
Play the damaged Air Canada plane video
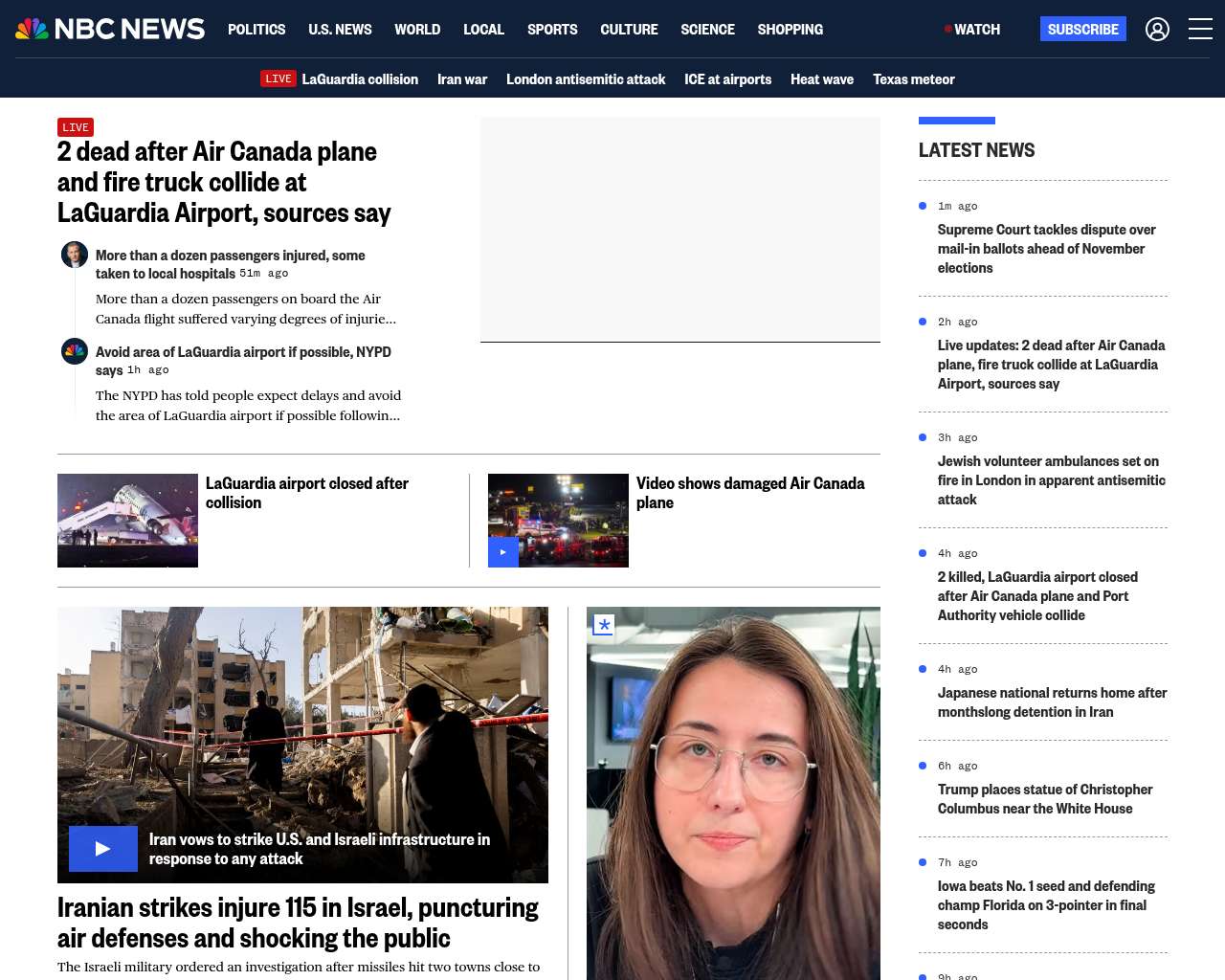(503, 552)
